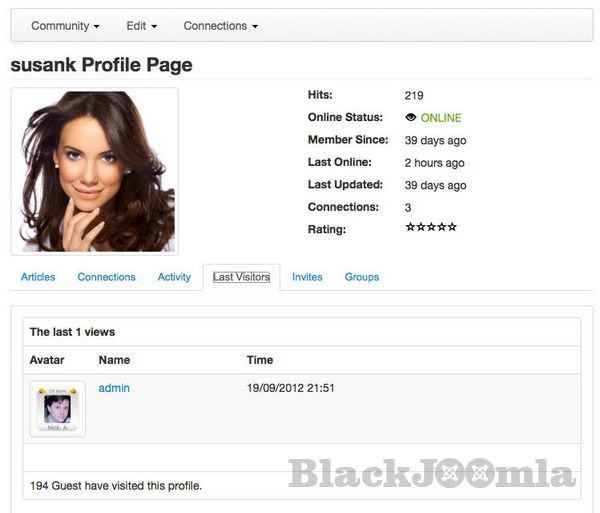
Task: Switch to the Connections profile tab
Action: click(x=106, y=277)
